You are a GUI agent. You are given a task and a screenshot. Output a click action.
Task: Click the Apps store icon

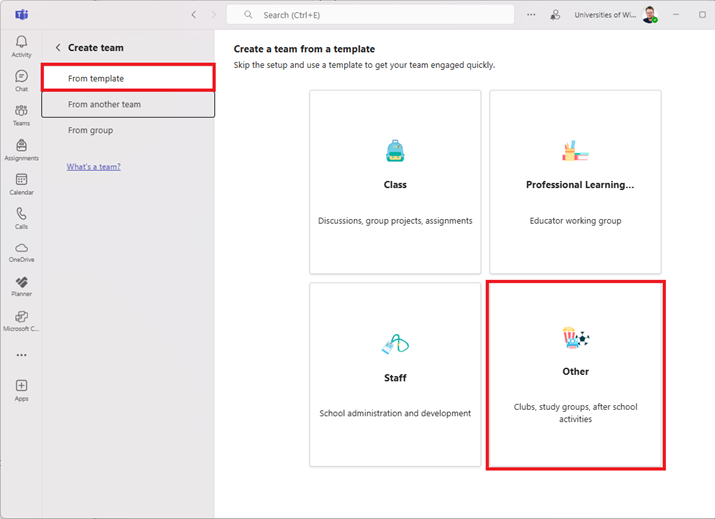point(21,389)
